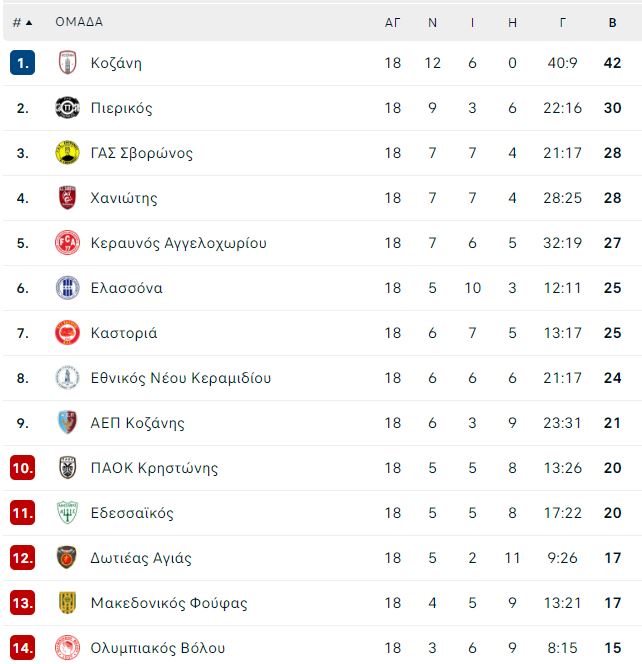
Task: Click the Χανιώτης red shield logo
Action: [x=67, y=197]
